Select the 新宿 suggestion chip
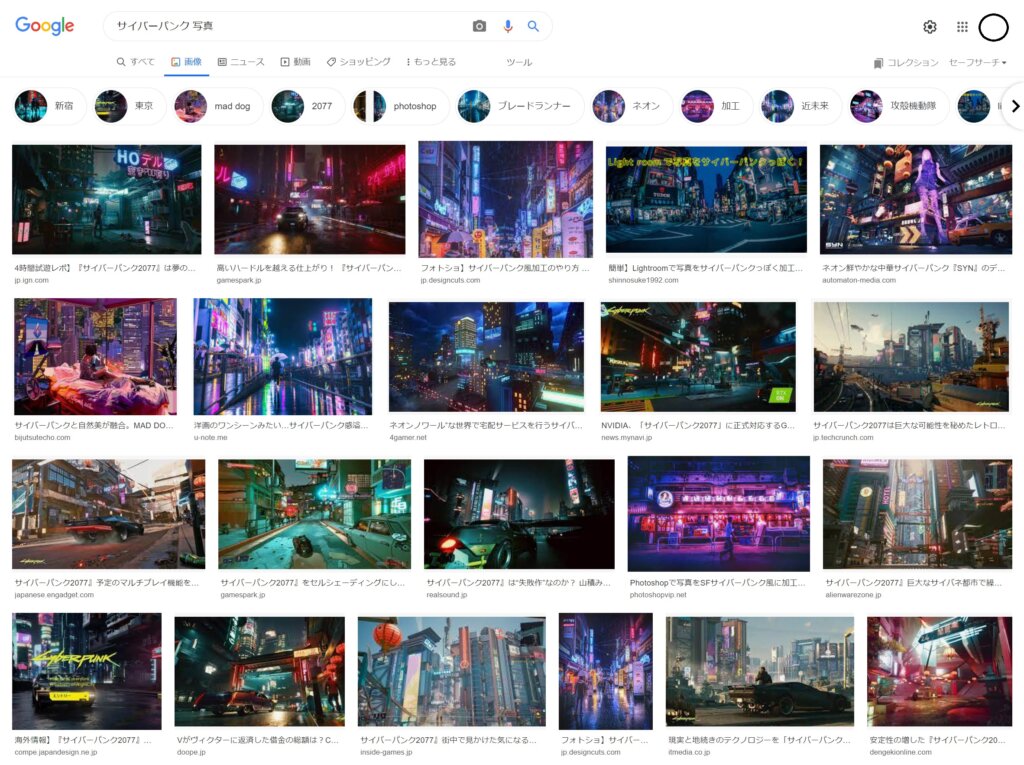Screen dimensions: 1024x765 (x=49, y=106)
